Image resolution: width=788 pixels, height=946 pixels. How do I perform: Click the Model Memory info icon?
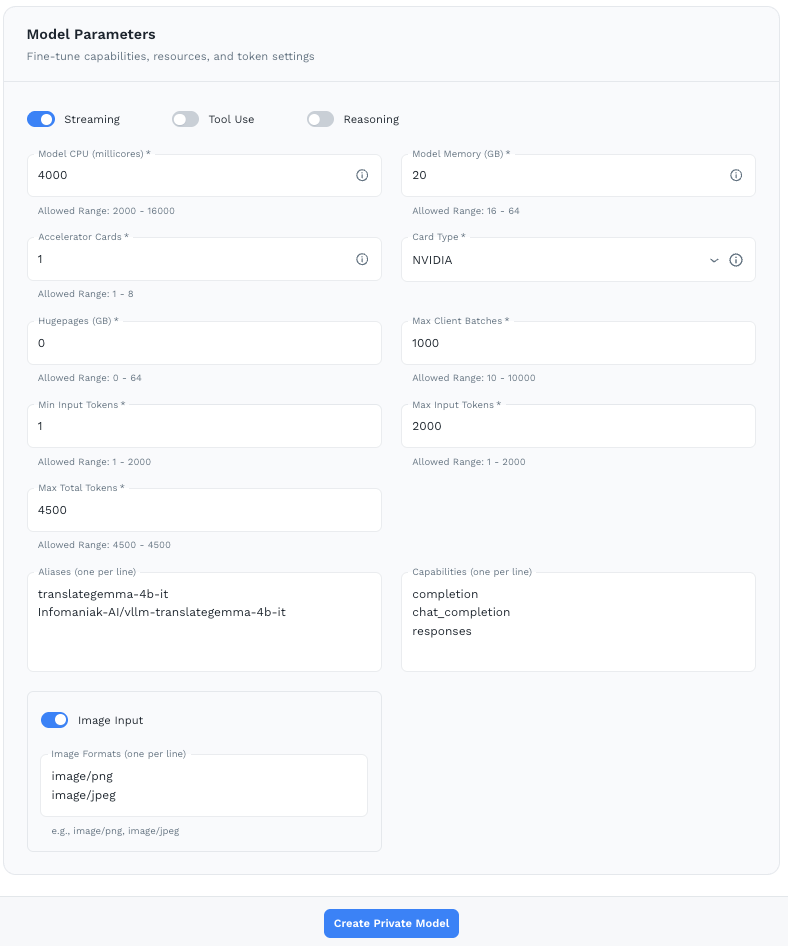tap(736, 175)
